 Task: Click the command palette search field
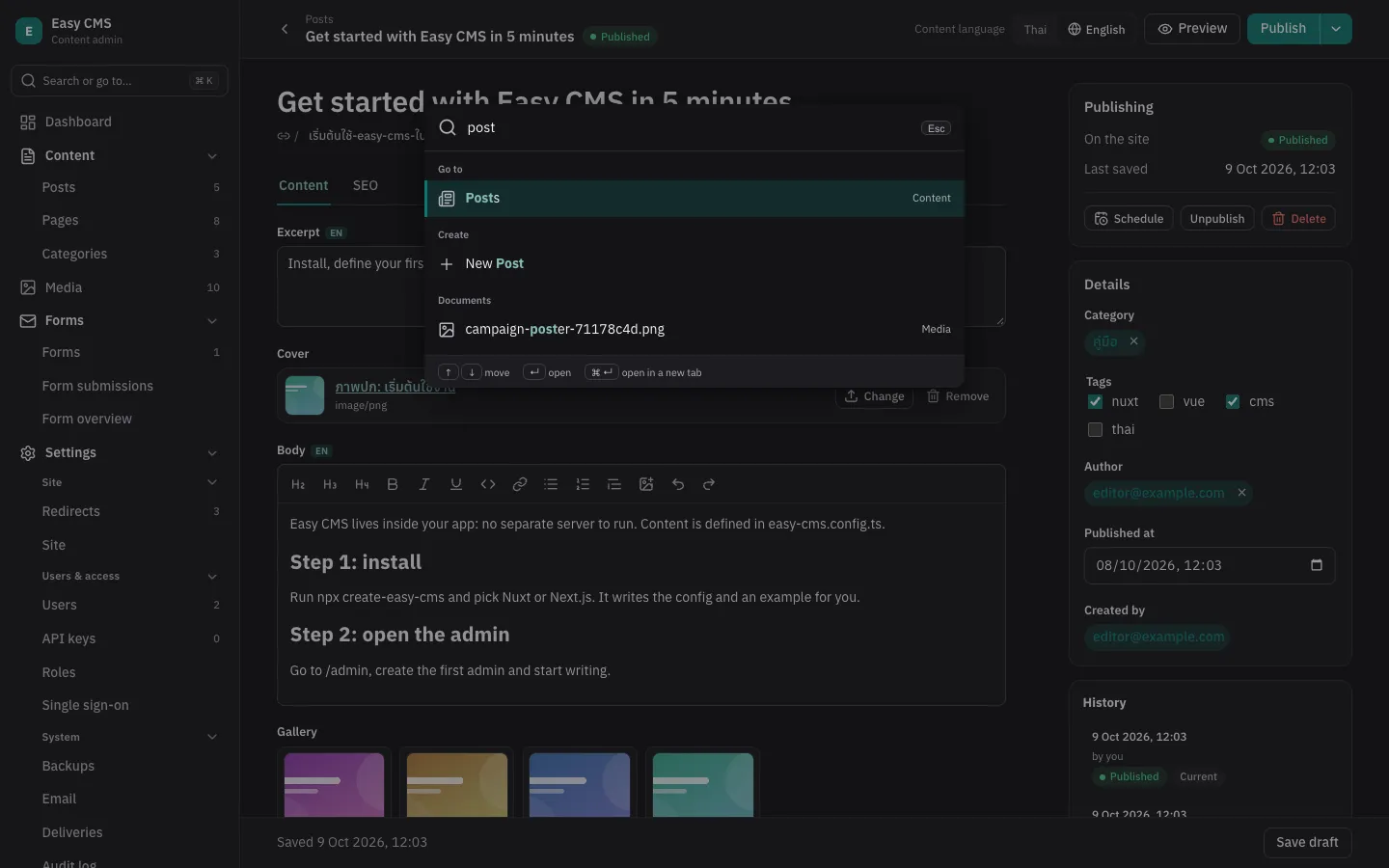(x=689, y=128)
